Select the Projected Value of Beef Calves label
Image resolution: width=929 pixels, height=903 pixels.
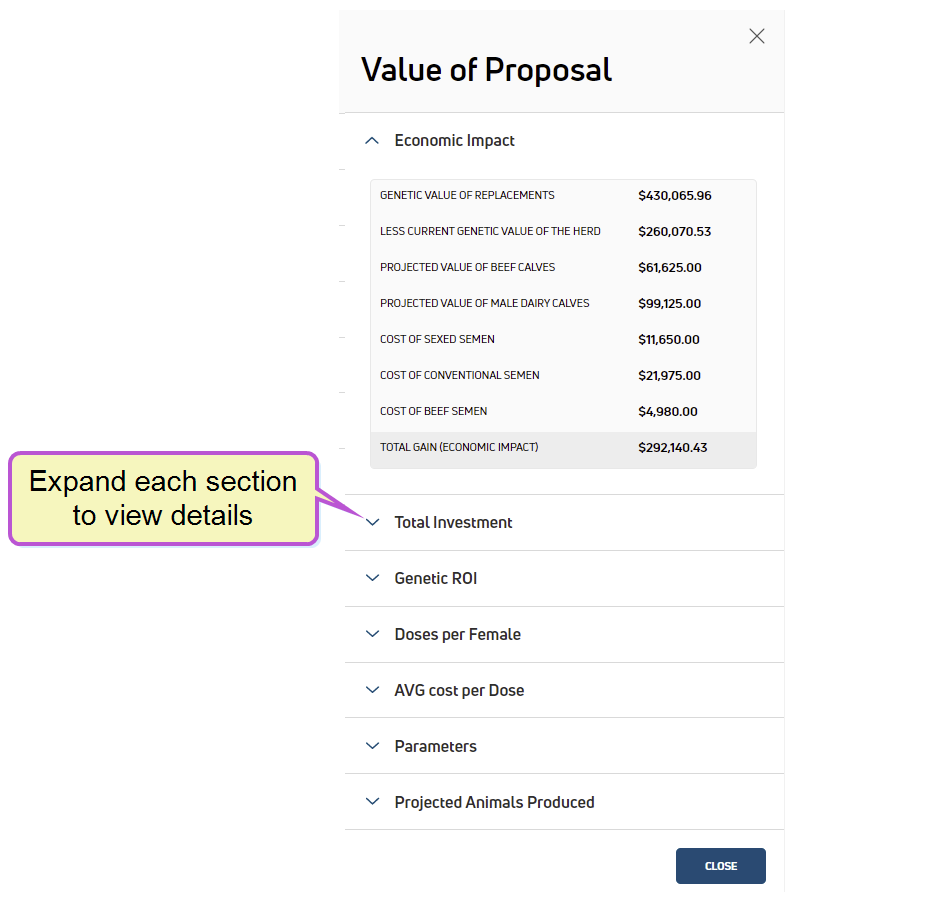467,267
